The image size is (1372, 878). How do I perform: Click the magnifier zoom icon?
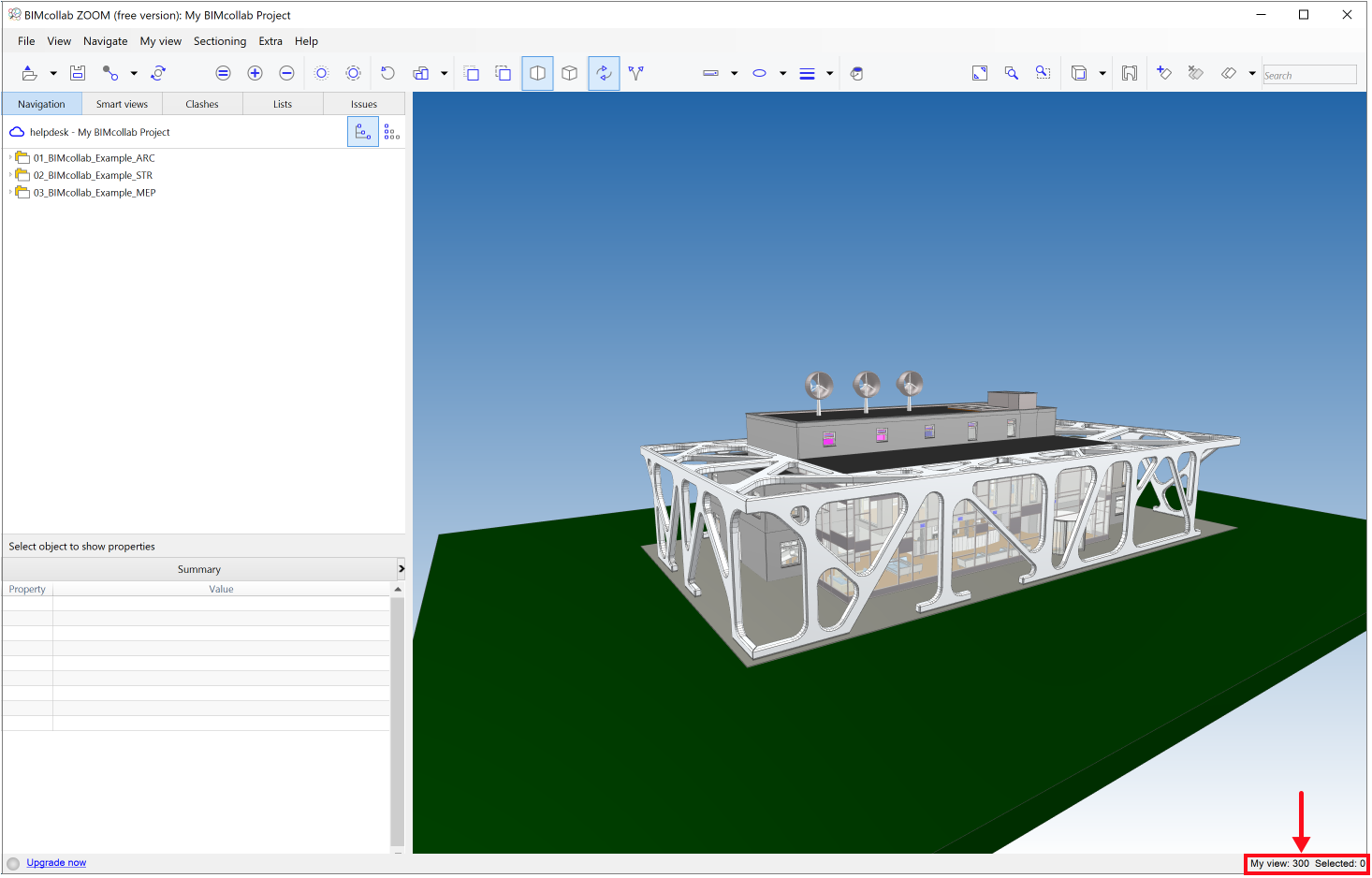(1012, 73)
